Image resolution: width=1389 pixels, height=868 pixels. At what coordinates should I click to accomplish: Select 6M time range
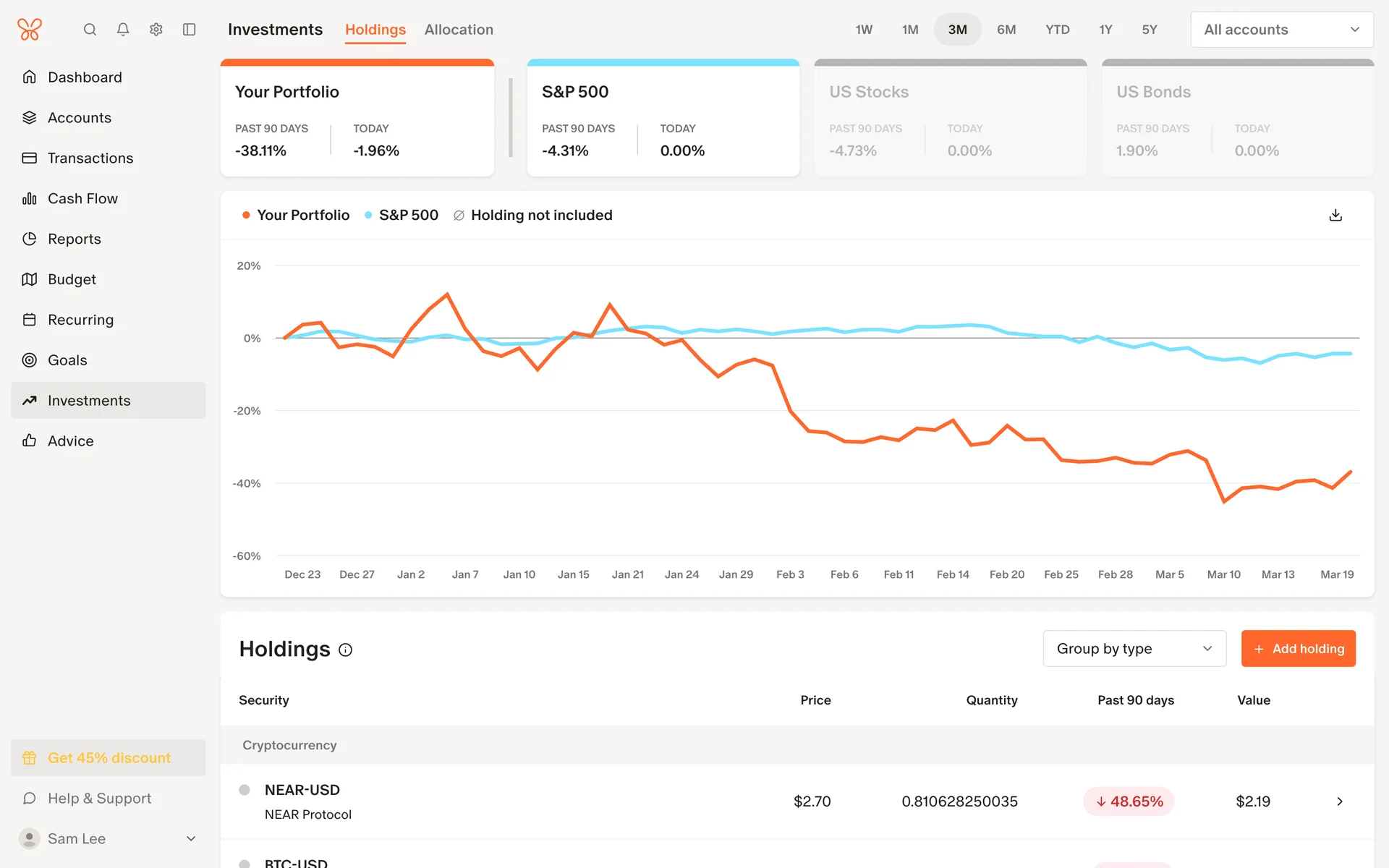pos(1006,30)
